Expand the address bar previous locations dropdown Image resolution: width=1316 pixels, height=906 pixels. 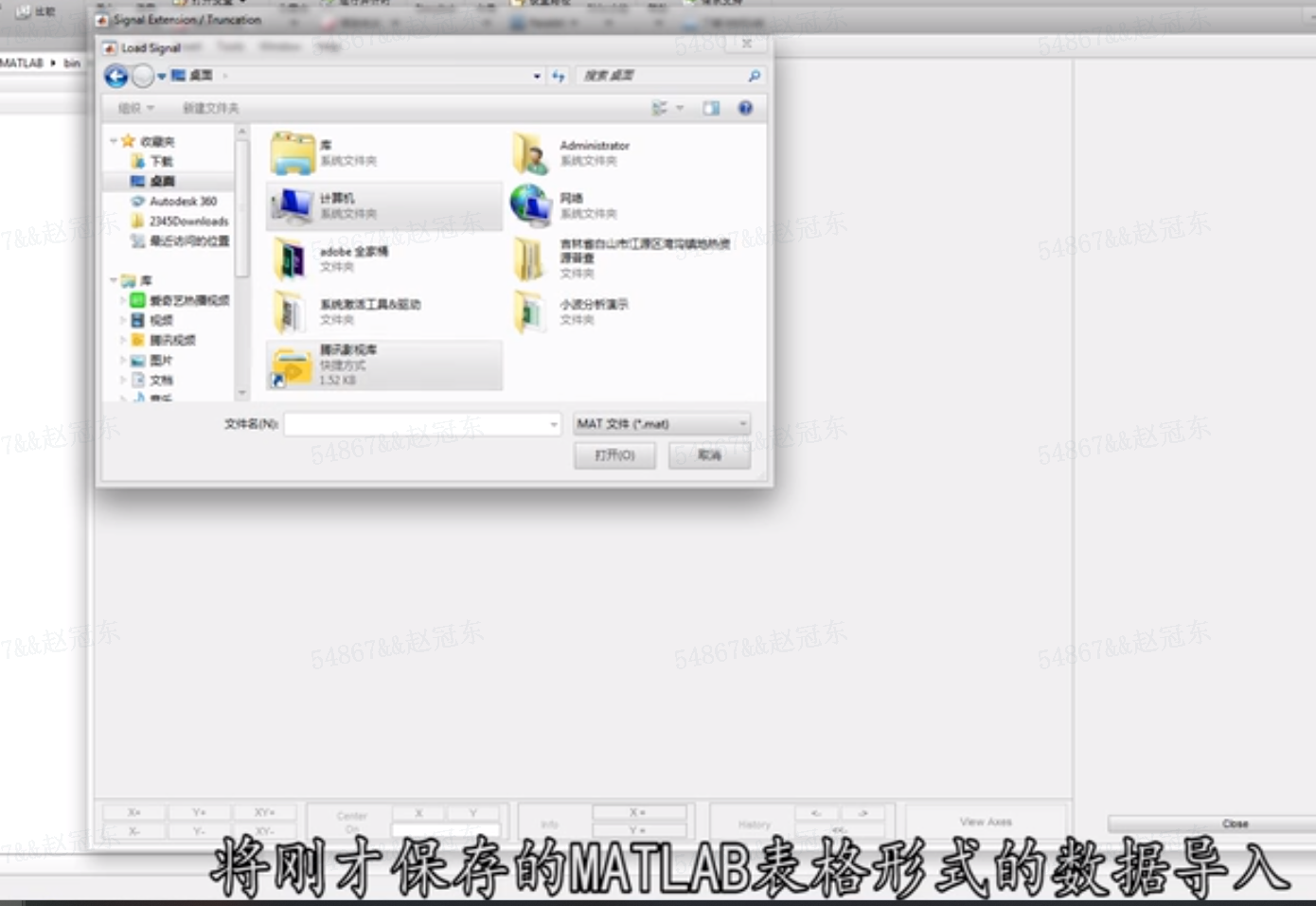[x=537, y=76]
